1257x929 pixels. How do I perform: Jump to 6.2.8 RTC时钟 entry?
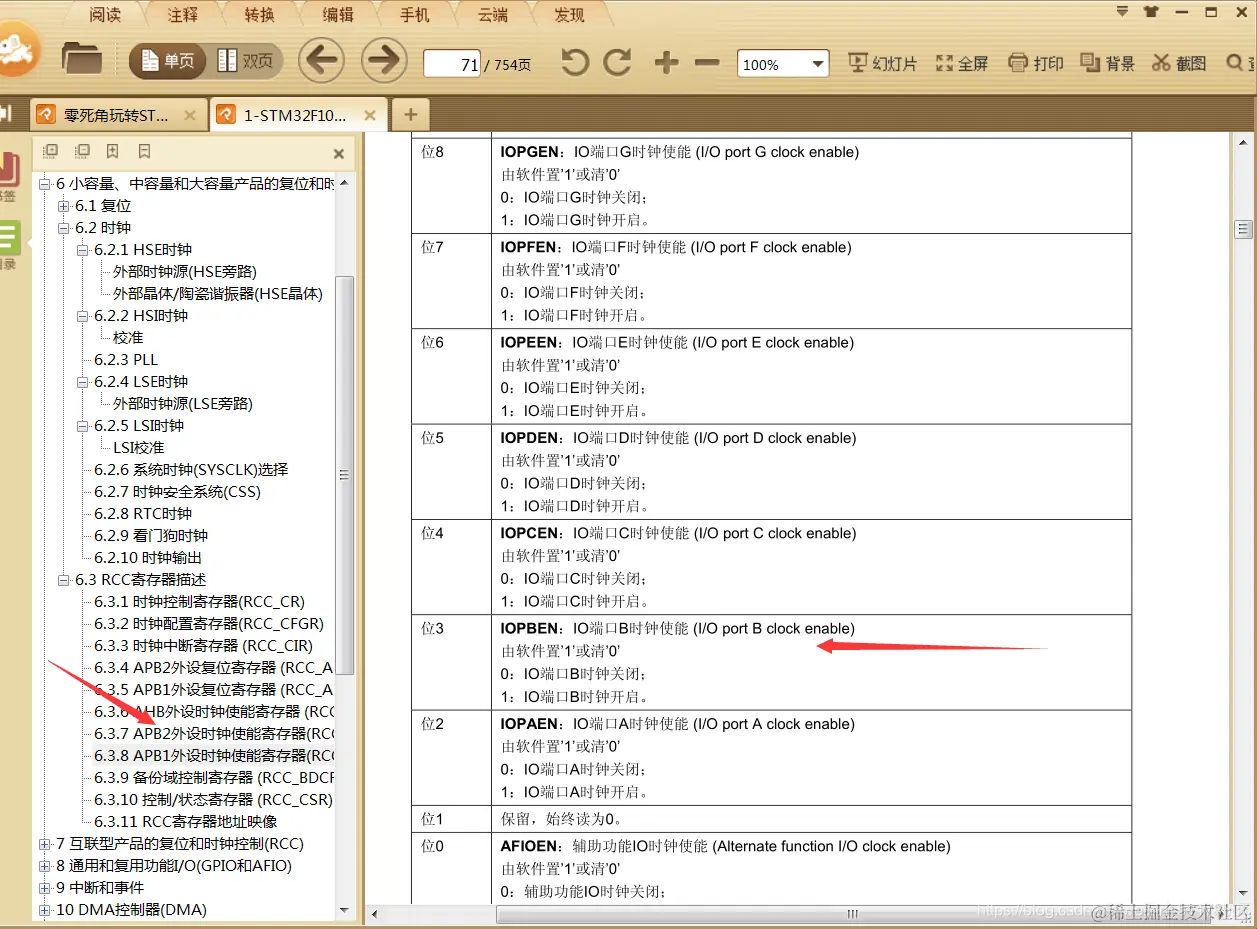(143, 514)
